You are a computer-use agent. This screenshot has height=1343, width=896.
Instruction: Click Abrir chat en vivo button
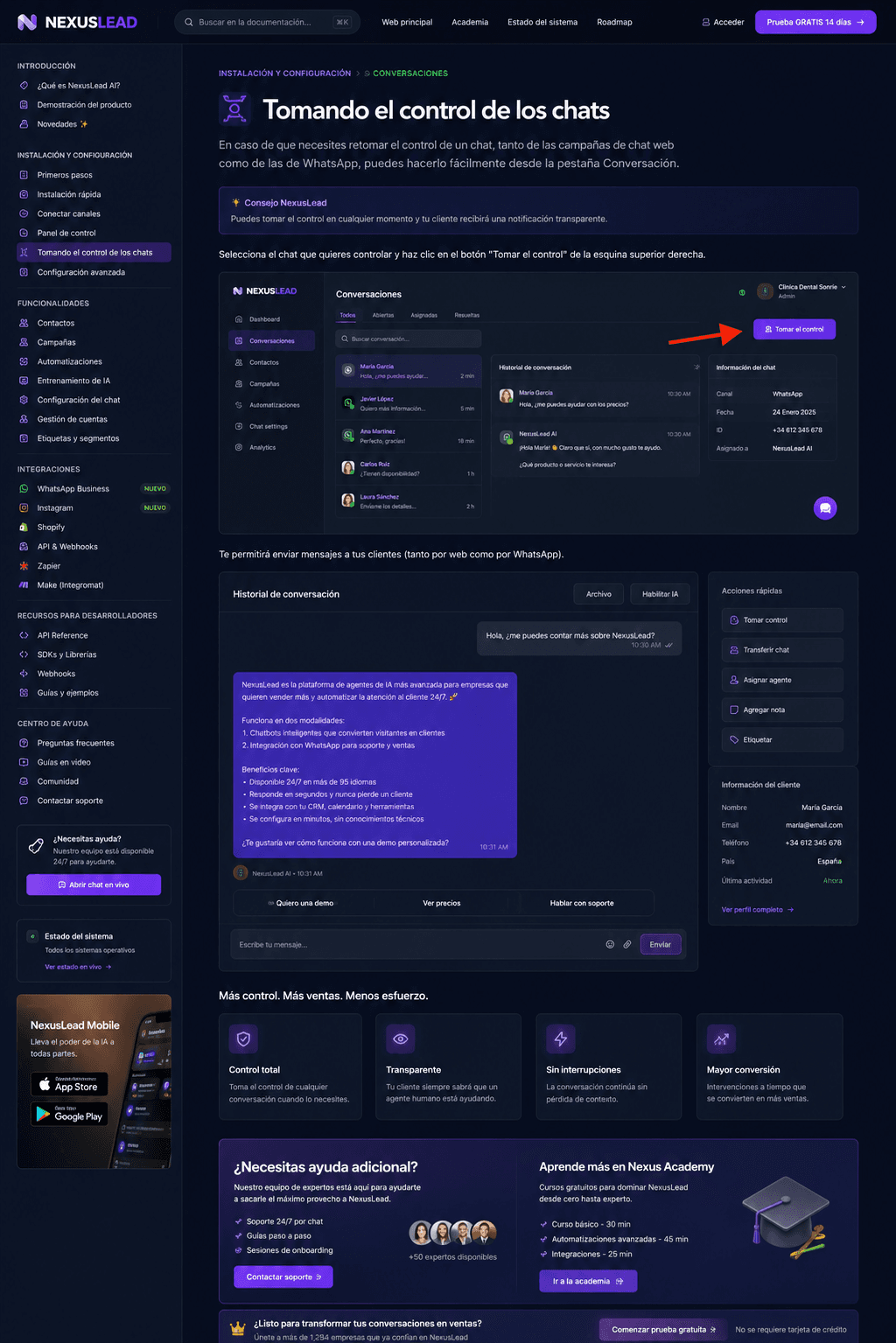pyautogui.click(x=94, y=885)
